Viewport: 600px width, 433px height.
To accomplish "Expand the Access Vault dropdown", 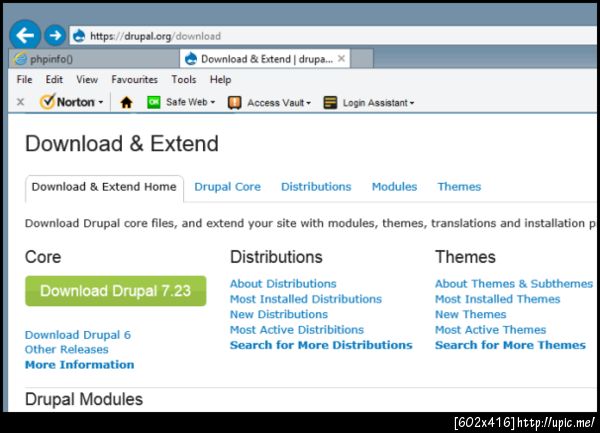I will (308, 103).
